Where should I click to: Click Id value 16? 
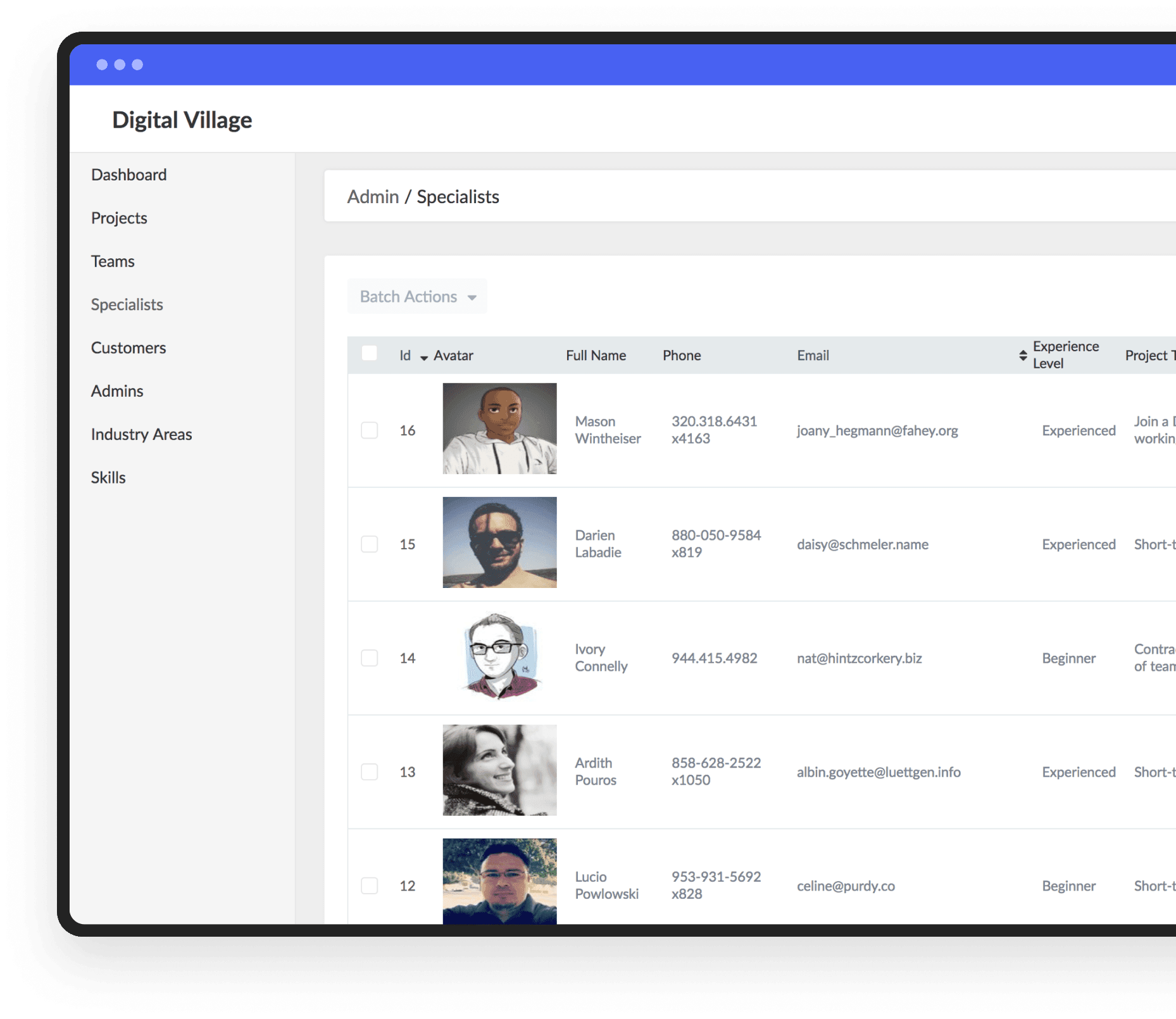[407, 430]
